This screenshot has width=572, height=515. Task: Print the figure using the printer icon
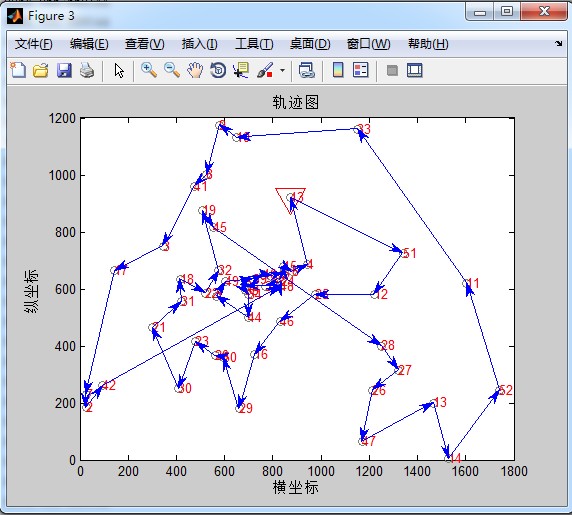pyautogui.click(x=87, y=70)
